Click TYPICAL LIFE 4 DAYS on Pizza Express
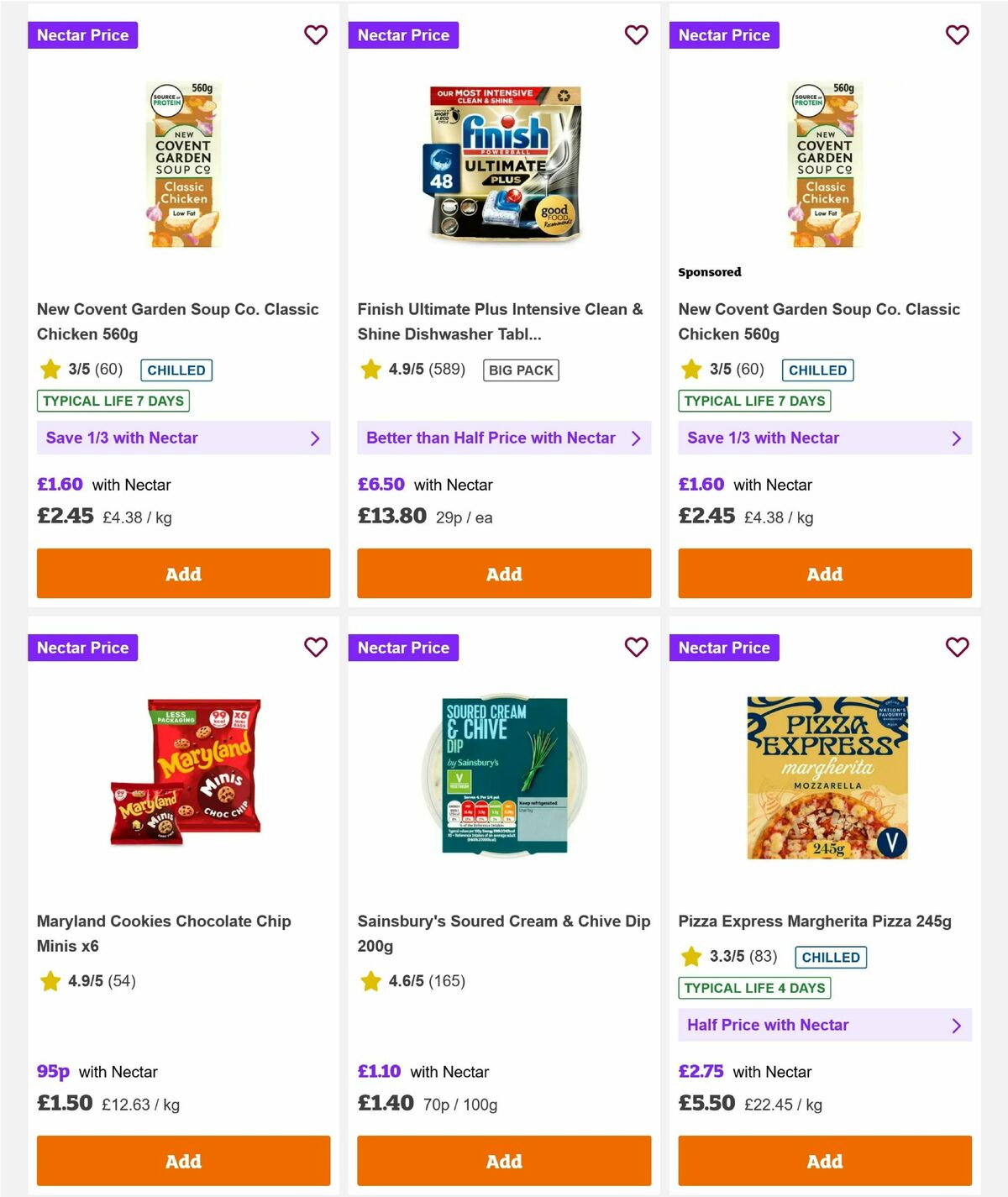 click(754, 988)
